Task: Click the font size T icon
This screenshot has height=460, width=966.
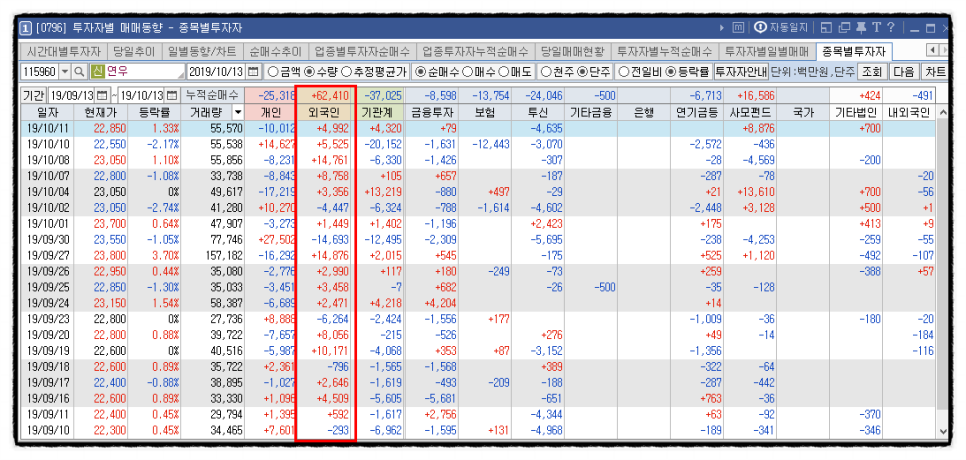Action: point(875,28)
